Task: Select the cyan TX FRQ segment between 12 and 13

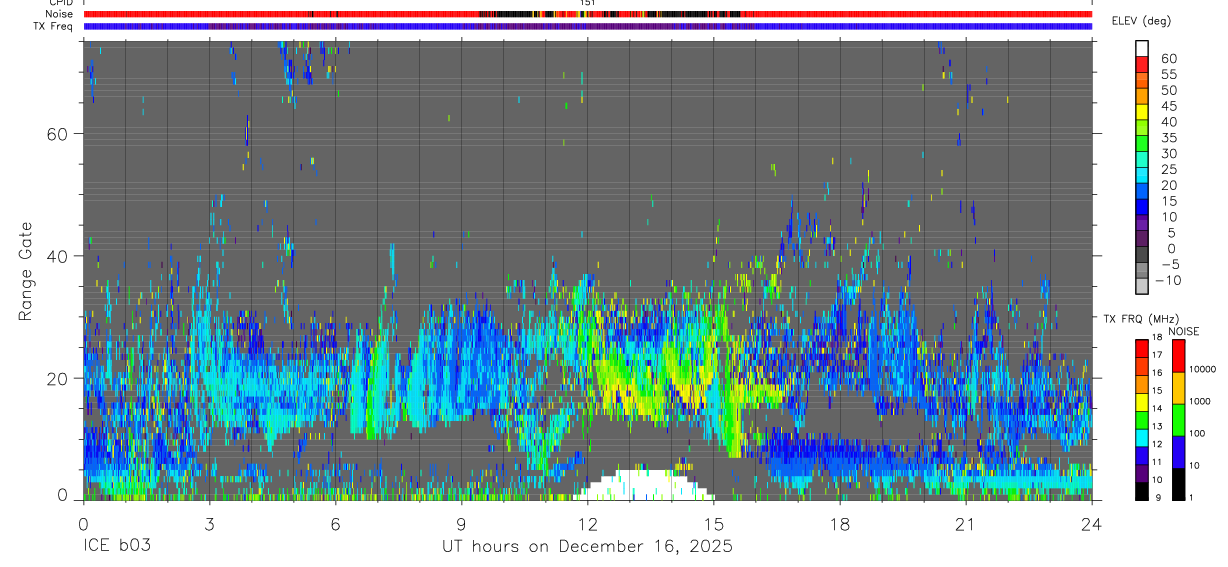Action: click(x=1142, y=438)
